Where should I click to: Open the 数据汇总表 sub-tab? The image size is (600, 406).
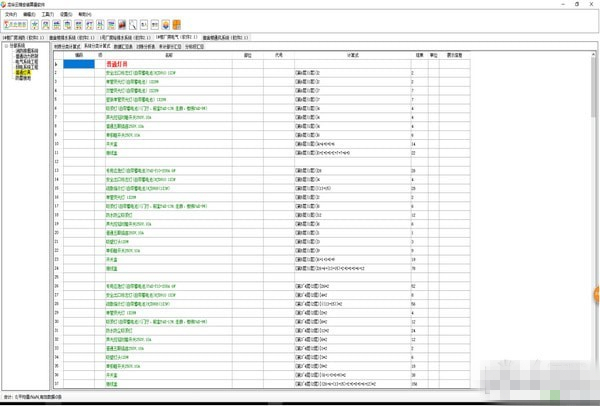123,47
